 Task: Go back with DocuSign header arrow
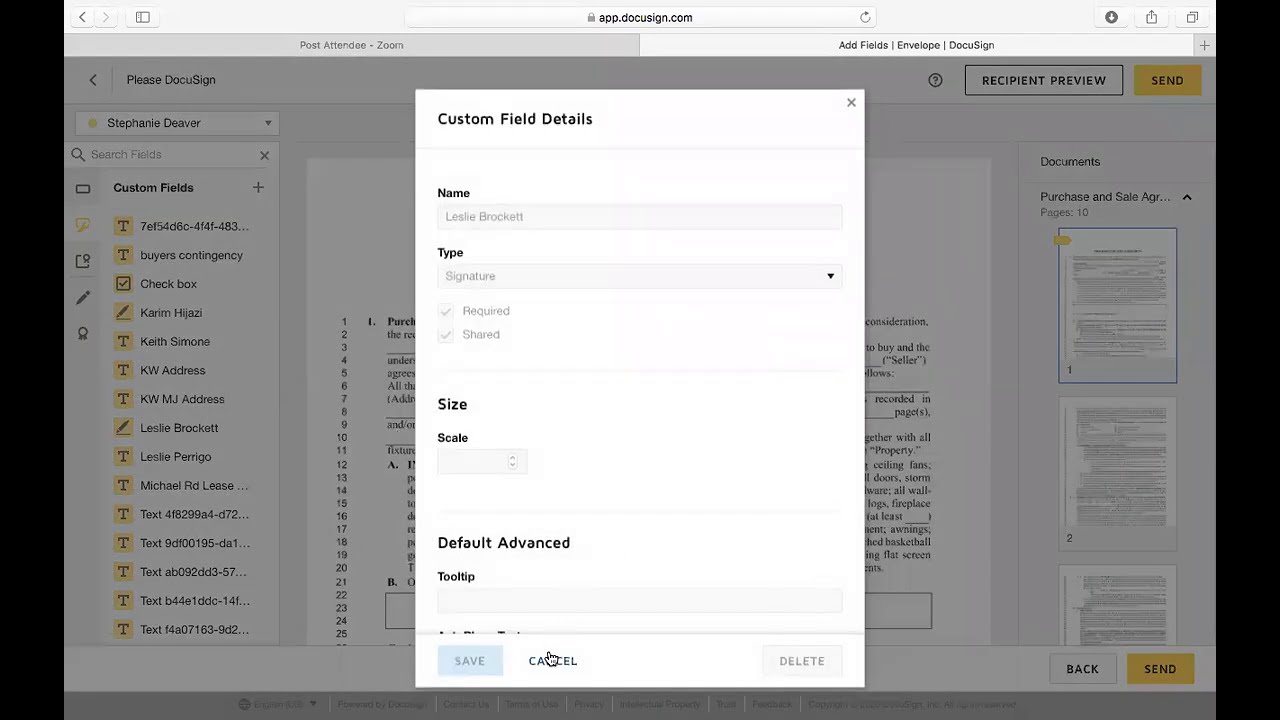pos(93,80)
